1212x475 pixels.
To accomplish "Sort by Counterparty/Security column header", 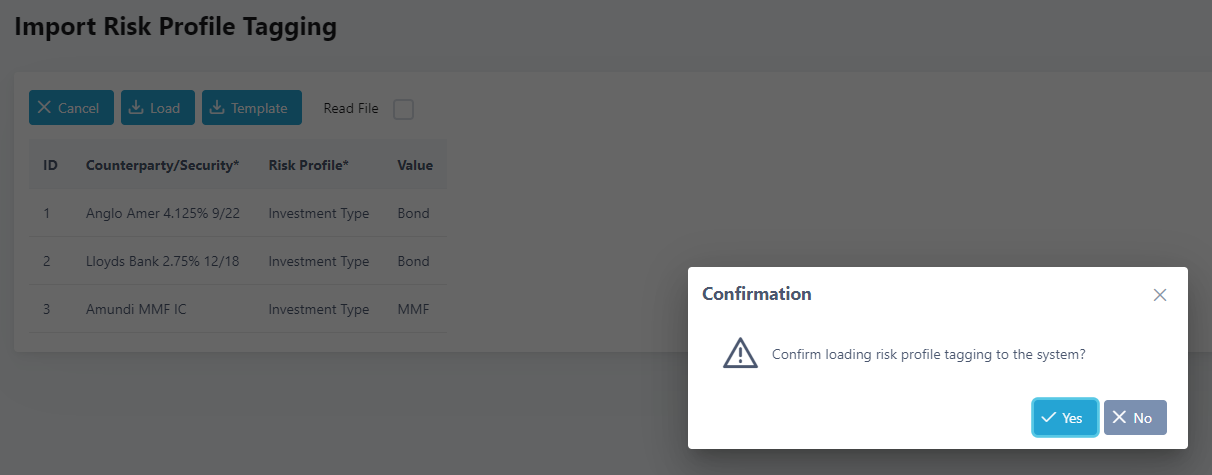I will 162,165.
